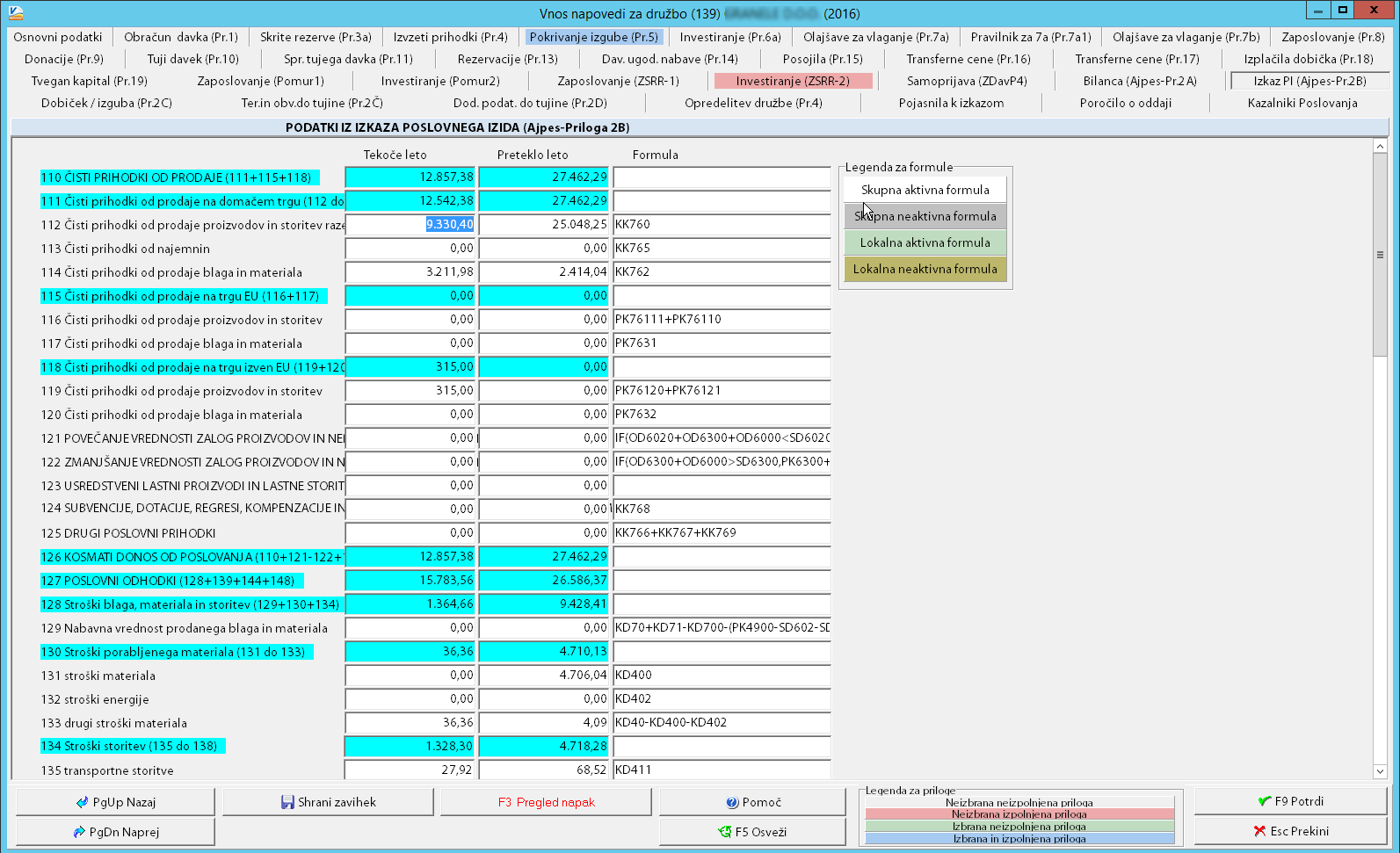
Task: Click row 135 Preteklo leto value 68,52
Action: coord(544,770)
